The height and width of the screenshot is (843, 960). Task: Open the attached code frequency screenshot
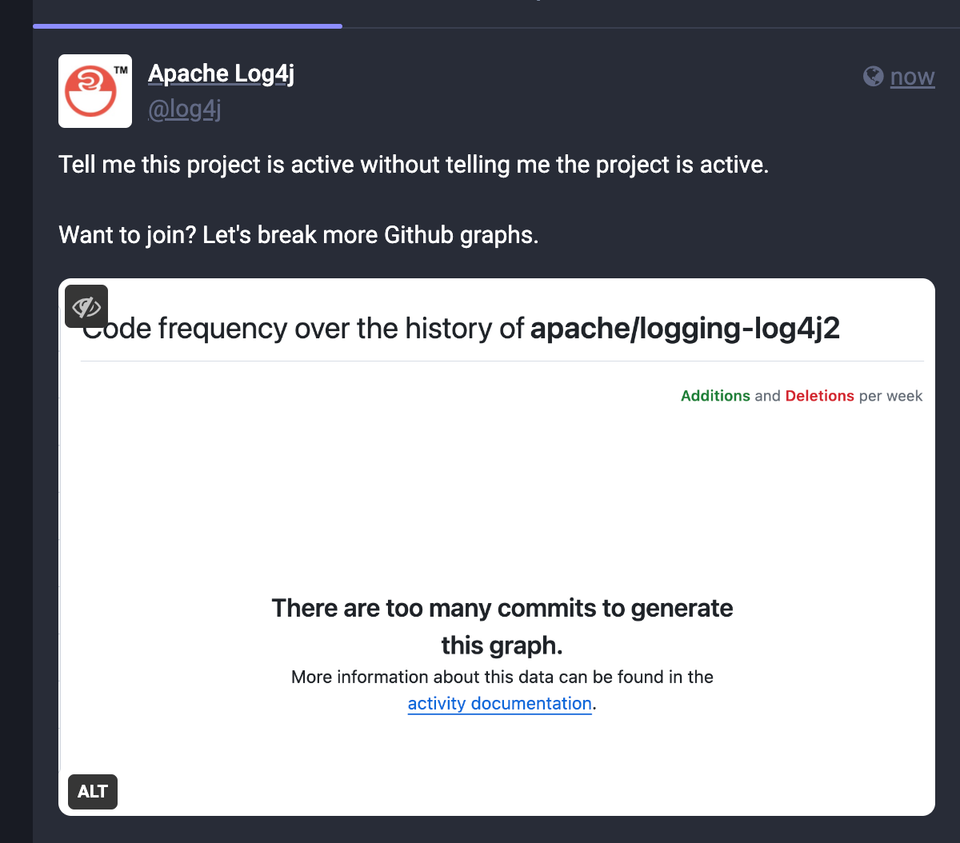[x=497, y=547]
